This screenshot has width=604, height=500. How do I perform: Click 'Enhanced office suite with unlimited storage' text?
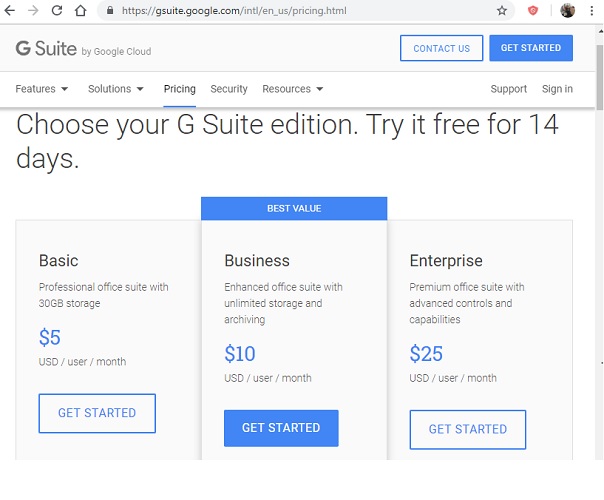pyautogui.click(x=283, y=303)
